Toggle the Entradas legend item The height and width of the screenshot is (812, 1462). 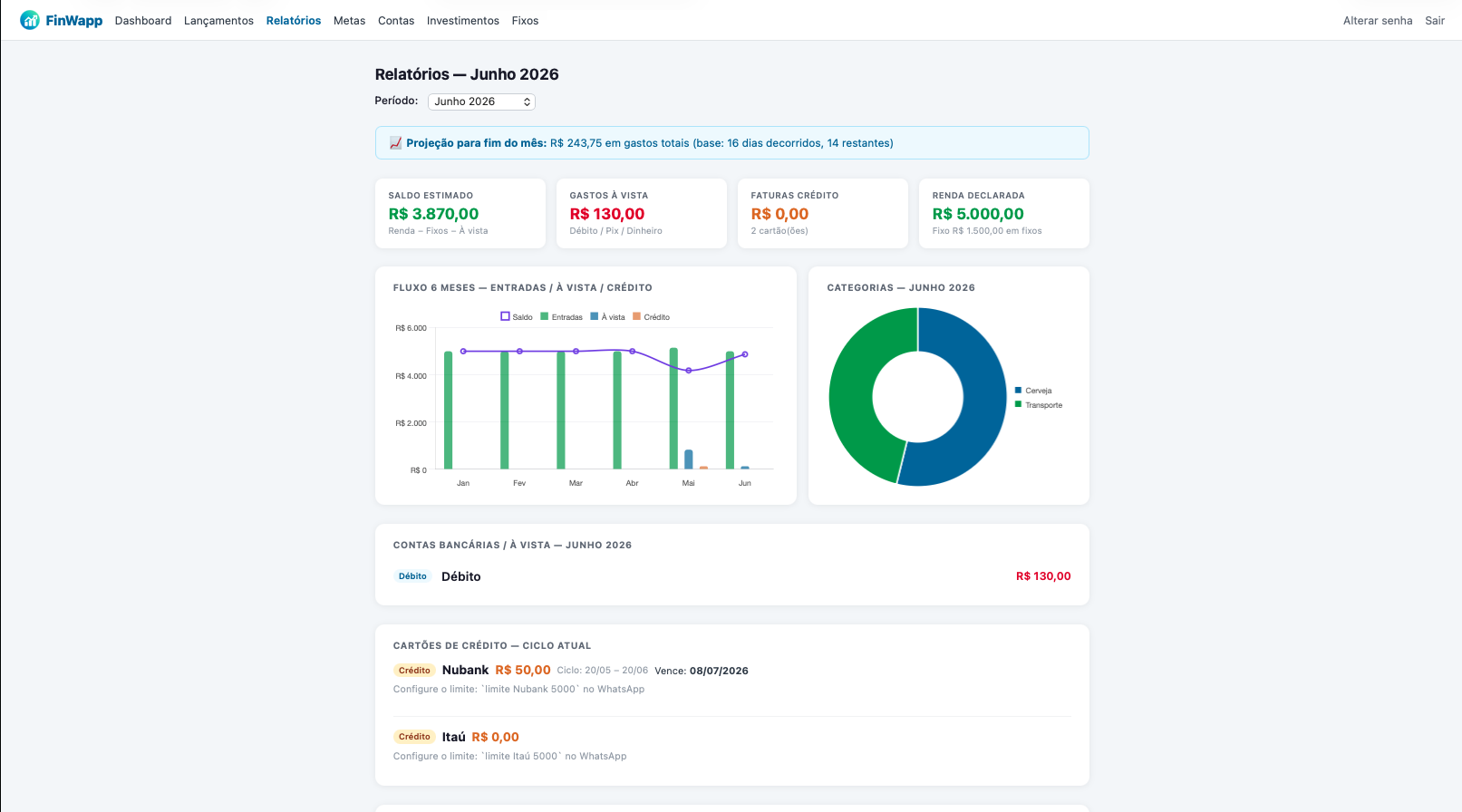pos(561,317)
